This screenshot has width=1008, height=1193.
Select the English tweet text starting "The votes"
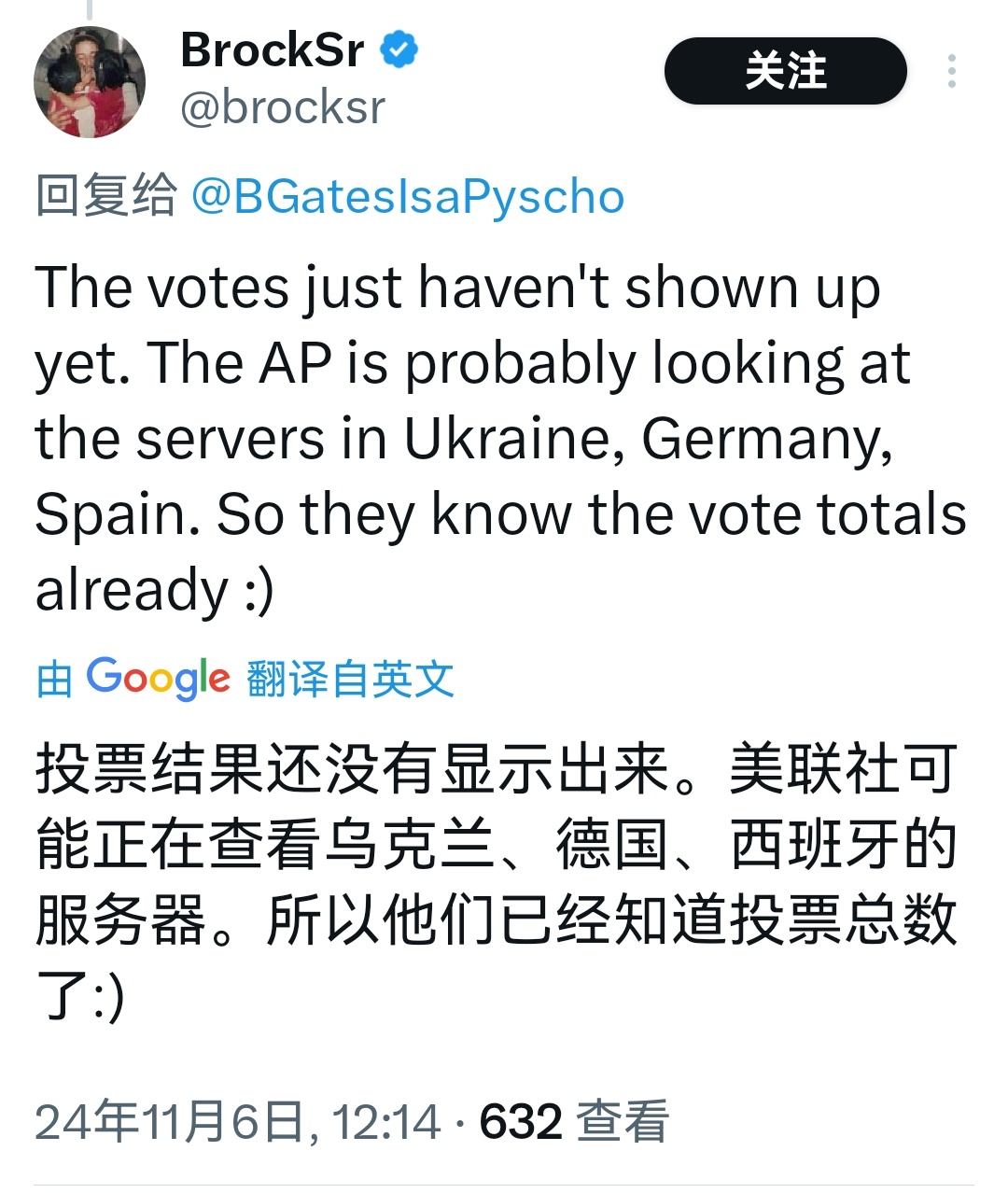[500, 439]
